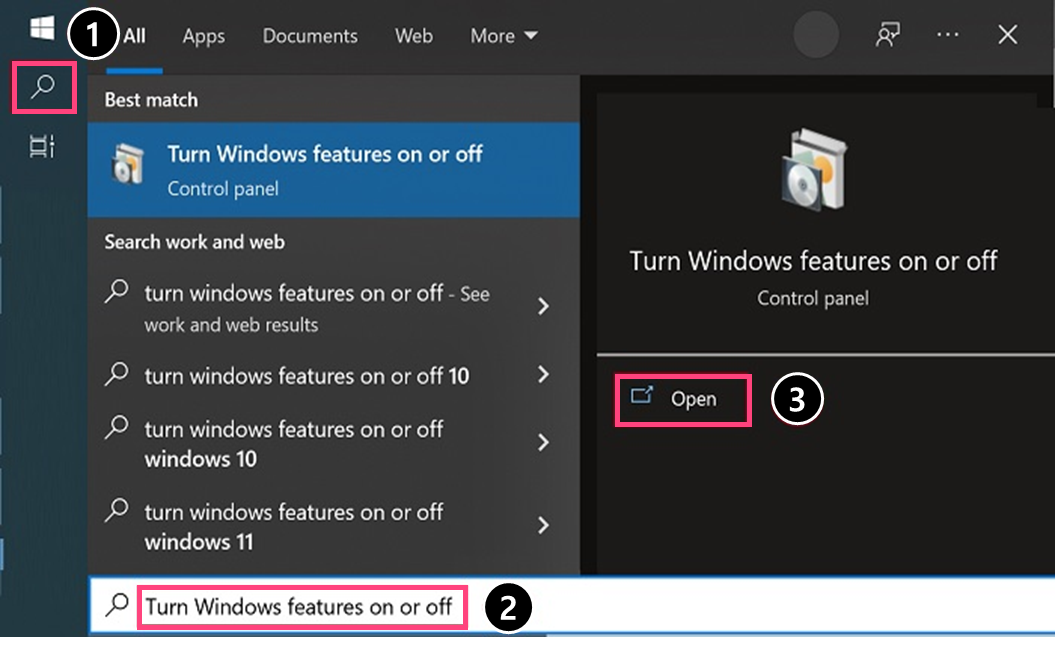The width and height of the screenshot is (1055, 647).
Task: Expand arrow for 'windows 11' suggestion
Action: click(x=543, y=525)
